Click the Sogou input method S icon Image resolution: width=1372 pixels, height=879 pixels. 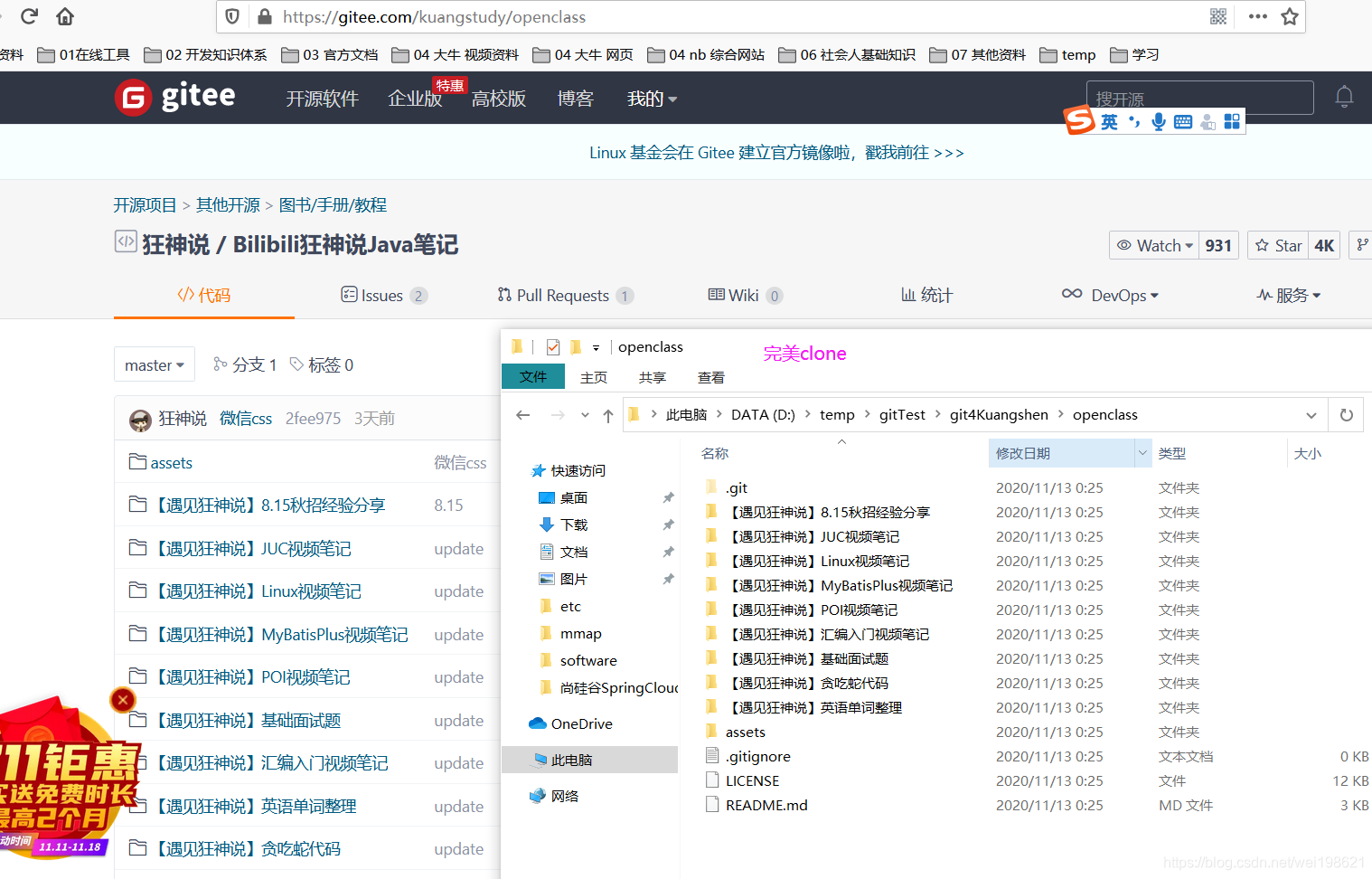(x=1079, y=120)
